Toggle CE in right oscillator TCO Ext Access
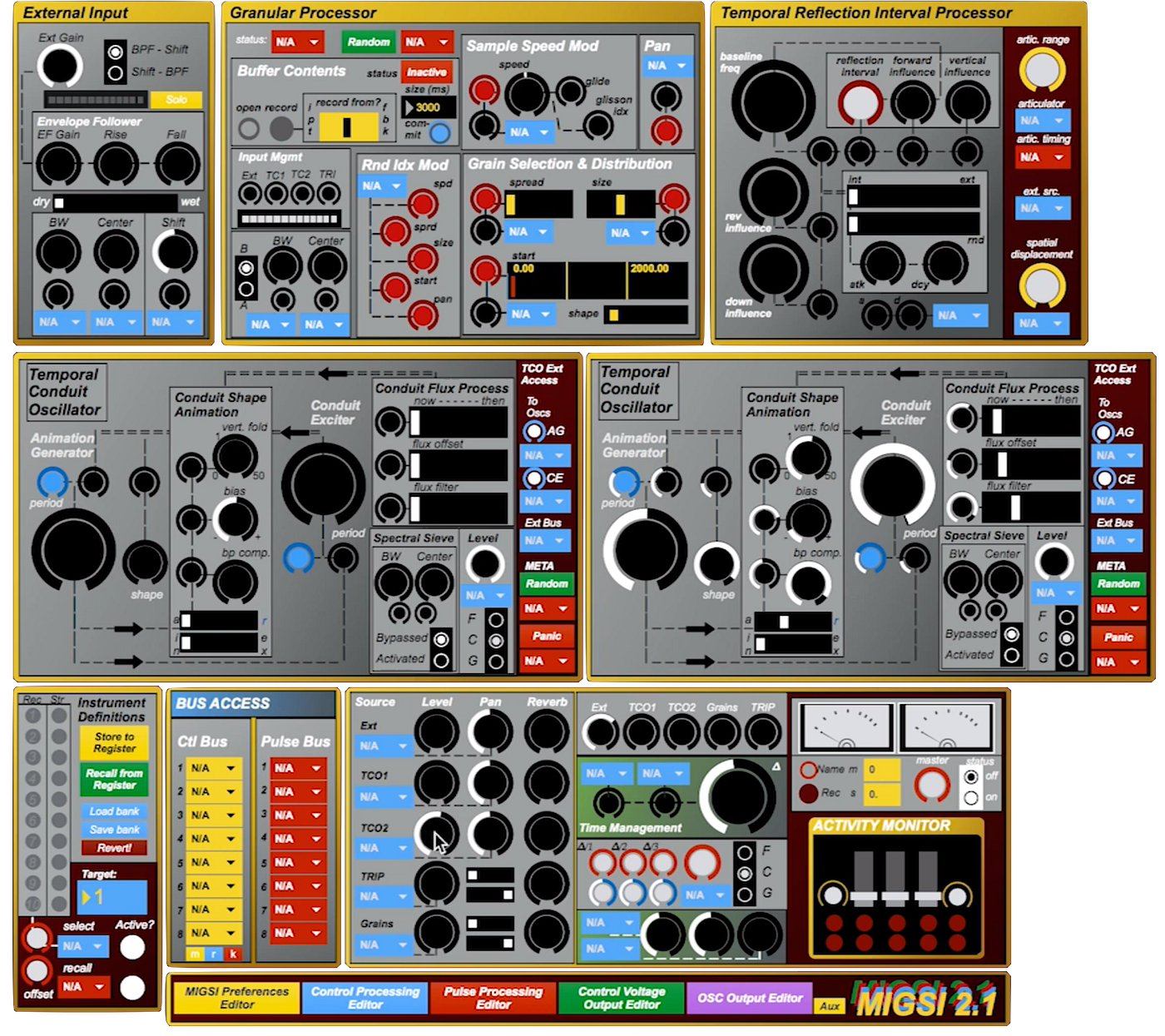 [1103, 478]
